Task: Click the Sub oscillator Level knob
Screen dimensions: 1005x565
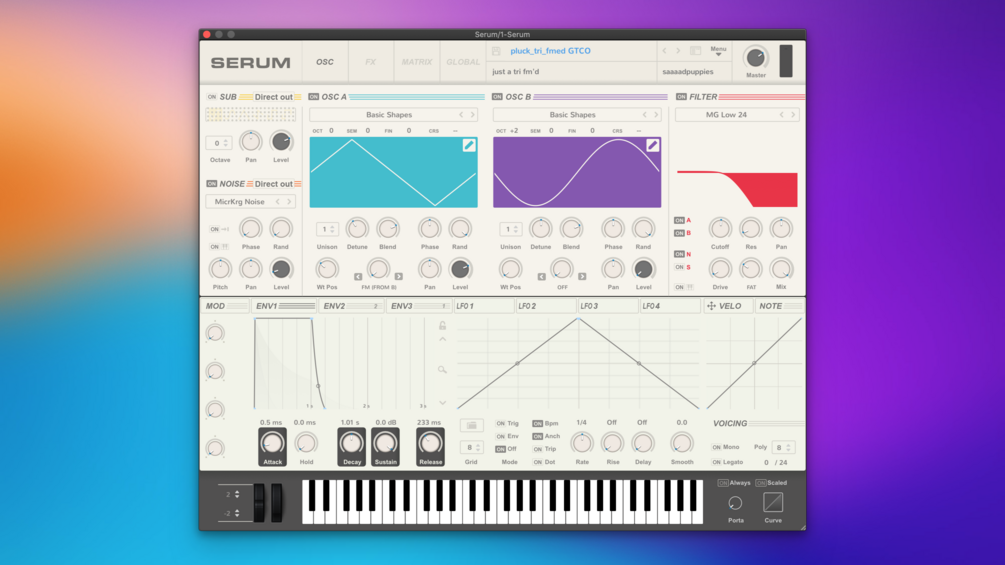Action: 281,142
